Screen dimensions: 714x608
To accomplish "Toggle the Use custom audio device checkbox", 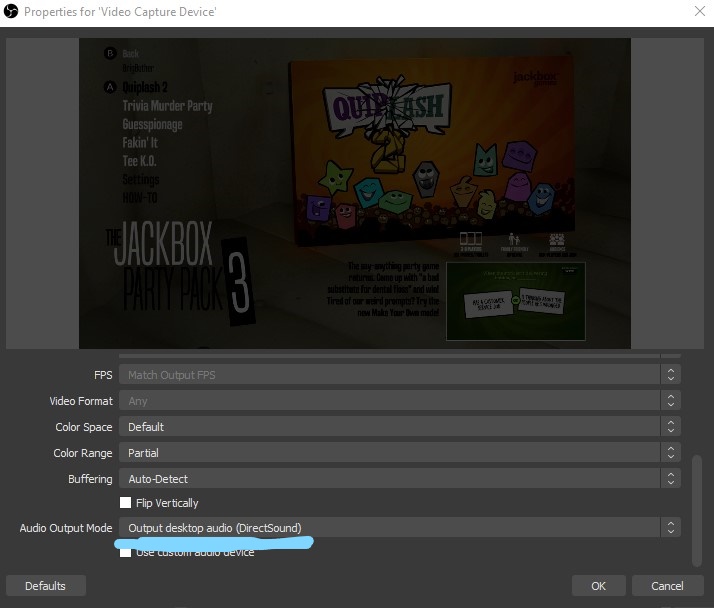I will [x=125, y=552].
